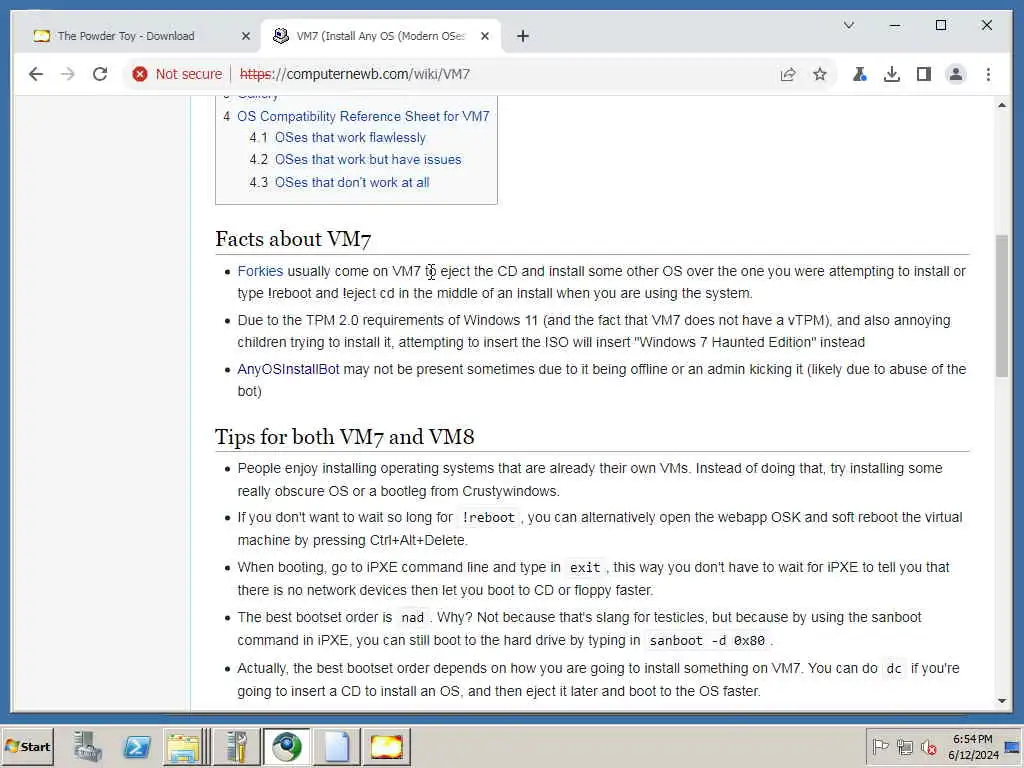Open OS Compatibility Reference Sheet contents link
This screenshot has width=1024, height=768.
click(363, 116)
